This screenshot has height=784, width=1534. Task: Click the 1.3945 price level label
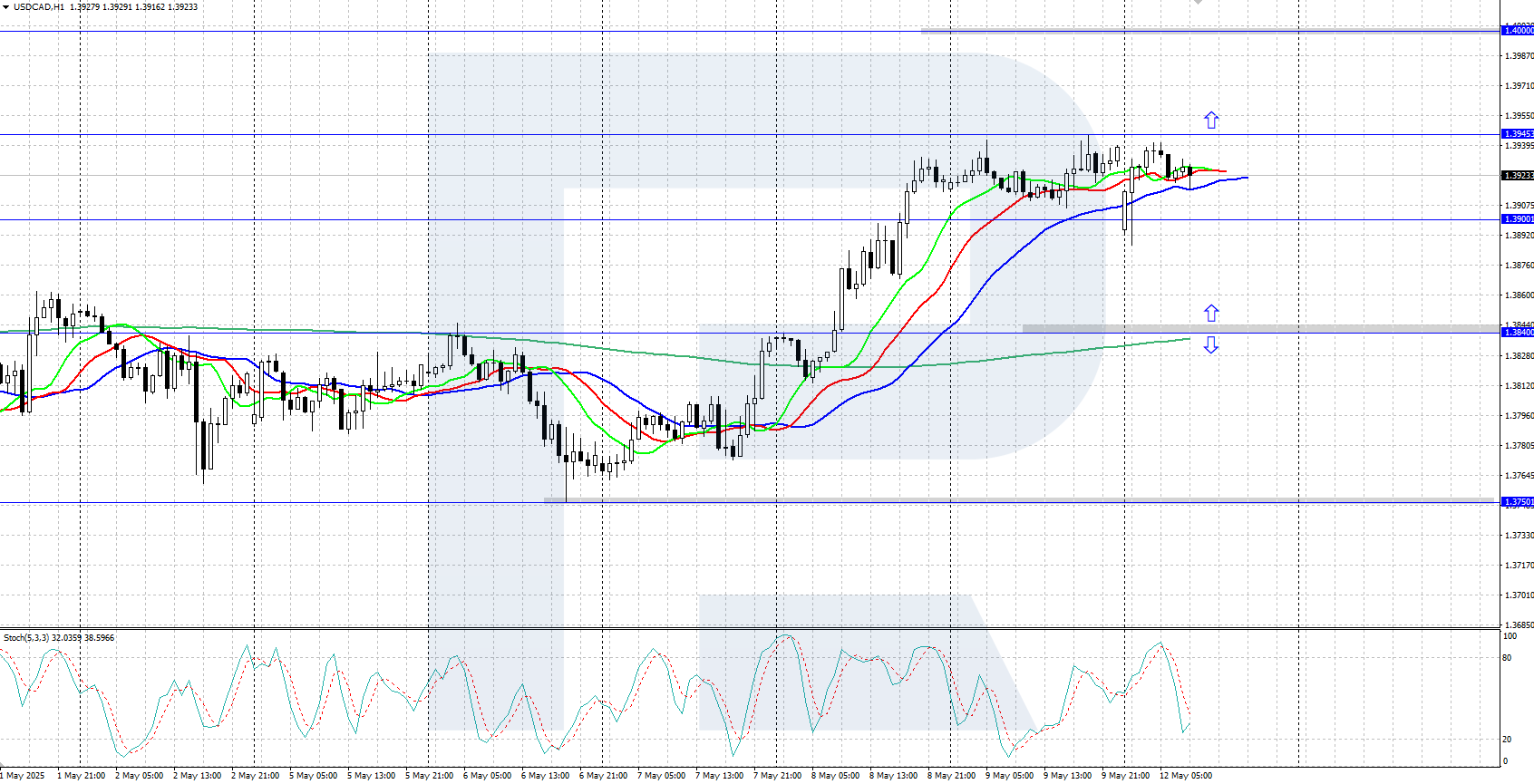click(1519, 134)
